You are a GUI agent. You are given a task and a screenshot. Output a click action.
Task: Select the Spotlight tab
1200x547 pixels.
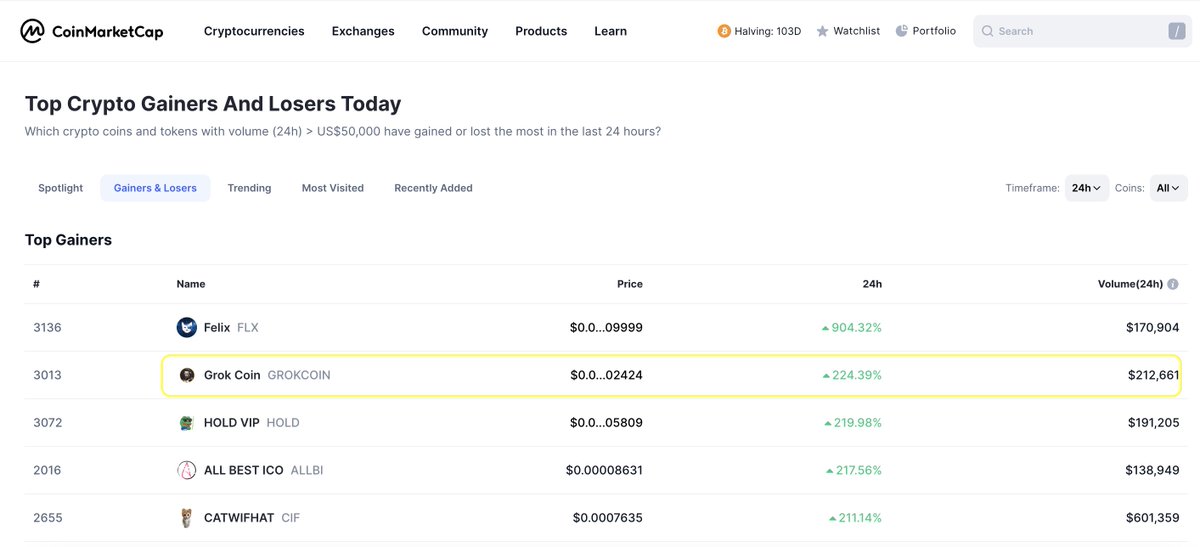coord(61,188)
